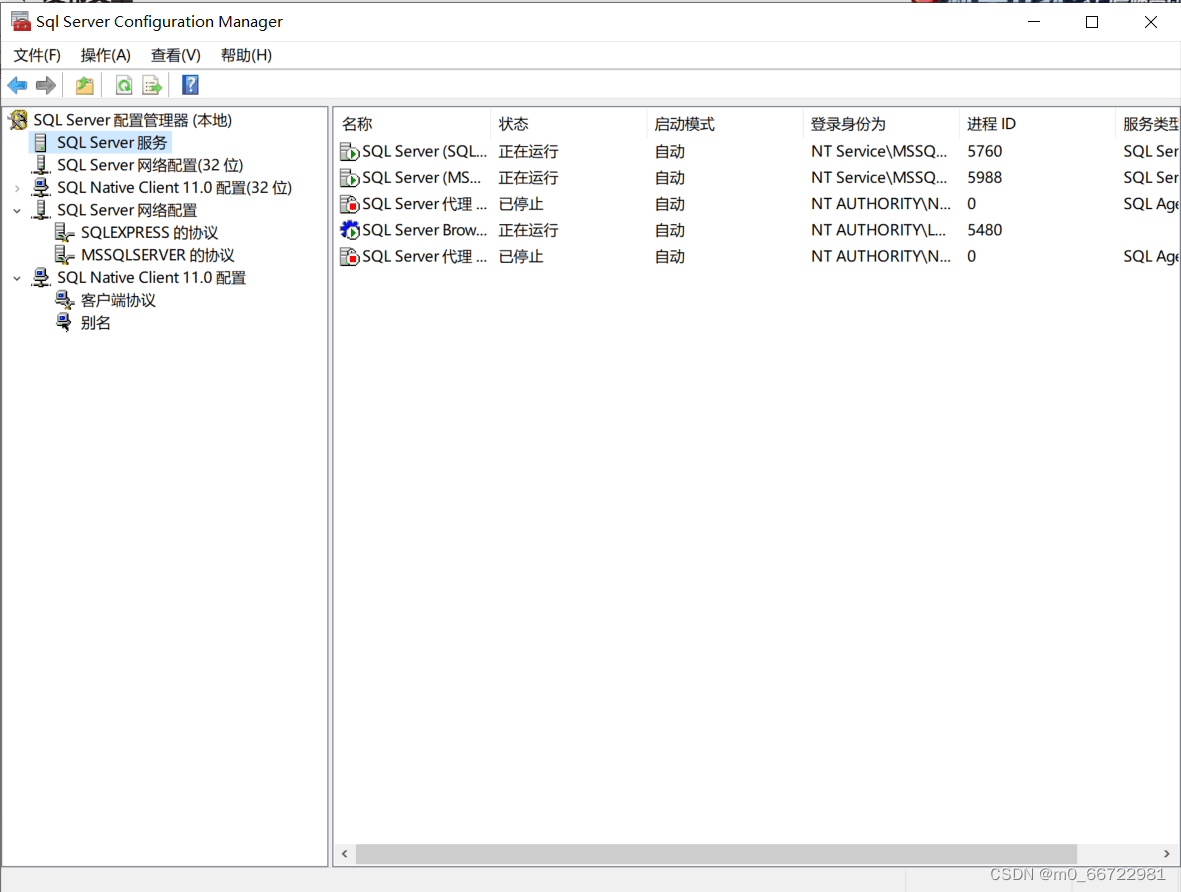Click the Help question mark toolbar icon
The height and width of the screenshot is (892, 1181).
[x=191, y=85]
